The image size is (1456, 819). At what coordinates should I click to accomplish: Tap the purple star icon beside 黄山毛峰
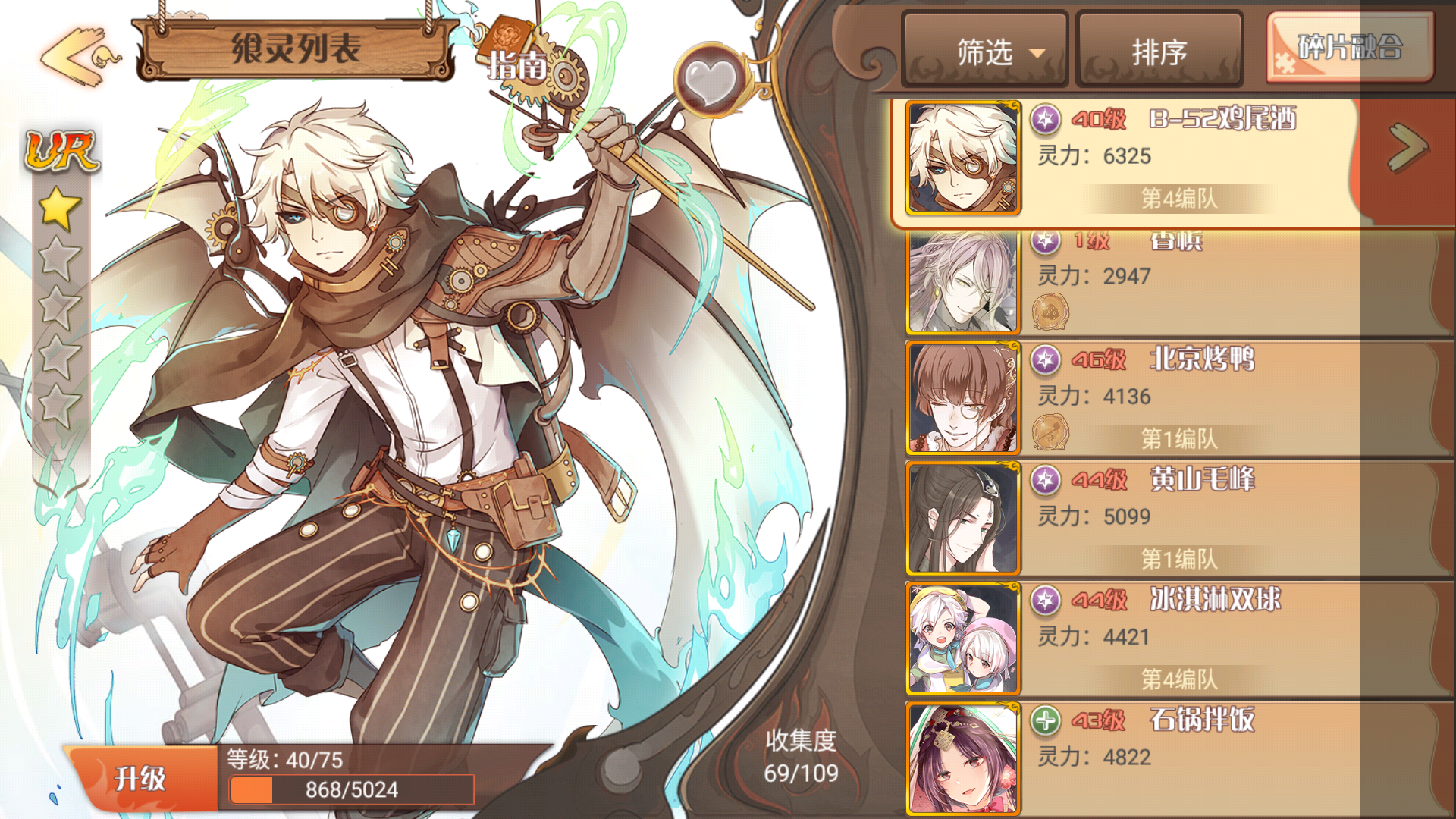pyautogui.click(x=1046, y=479)
